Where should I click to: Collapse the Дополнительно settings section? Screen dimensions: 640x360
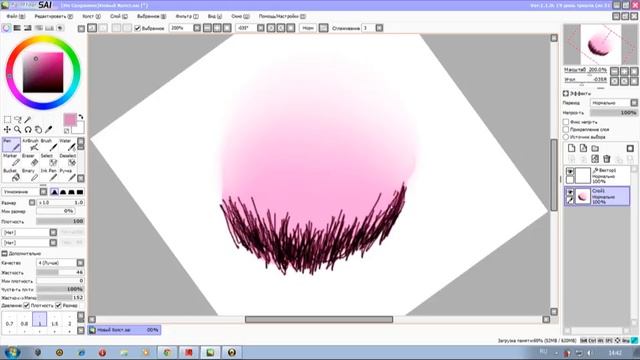click(x=4, y=253)
